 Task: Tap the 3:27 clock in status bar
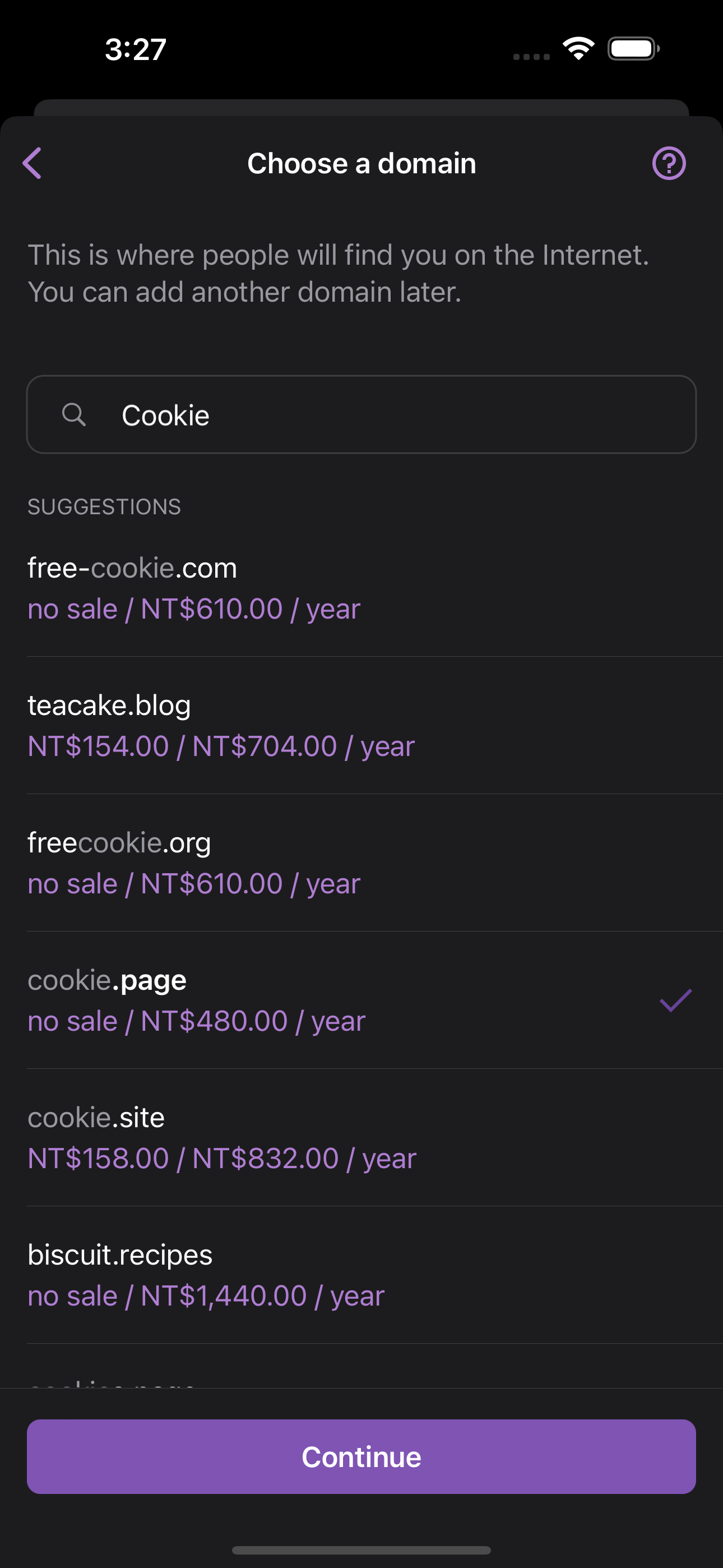pos(135,49)
